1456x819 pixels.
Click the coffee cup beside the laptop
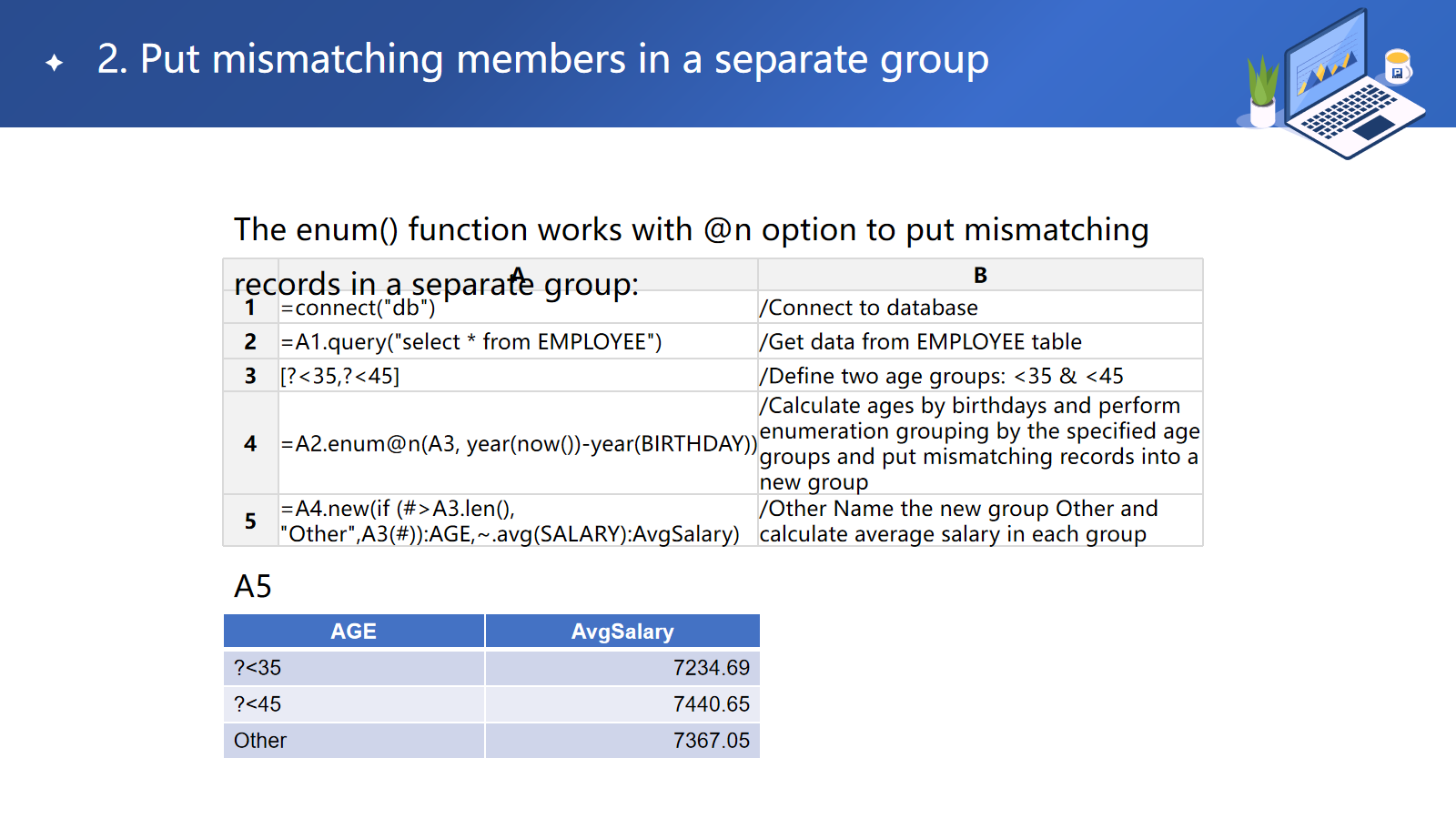[1397, 66]
